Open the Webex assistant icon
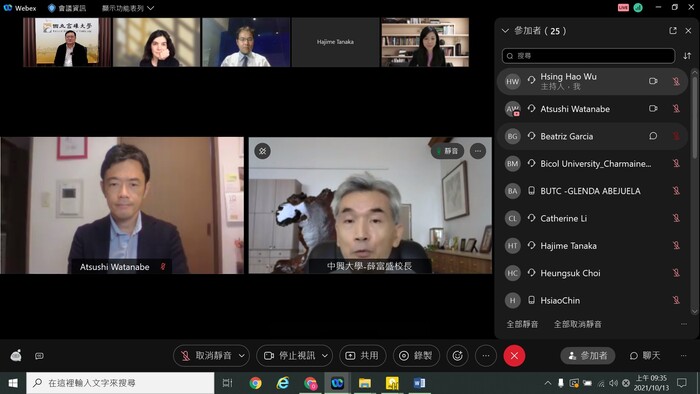The image size is (700, 394). tap(16, 356)
